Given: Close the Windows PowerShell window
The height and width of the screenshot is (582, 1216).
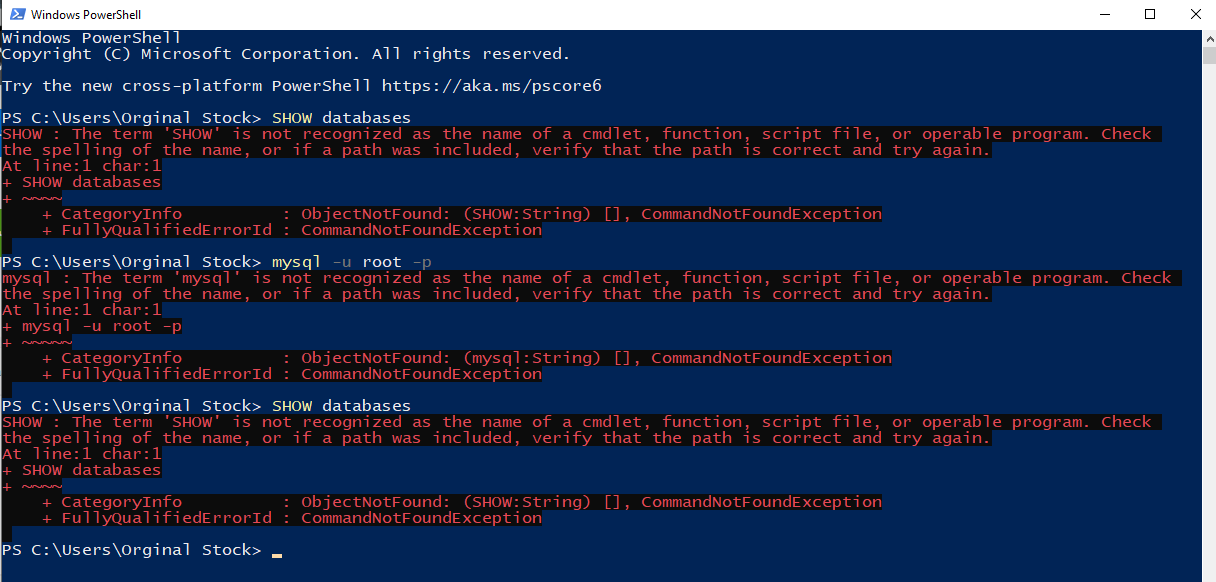Looking at the screenshot, I should pos(1194,14).
